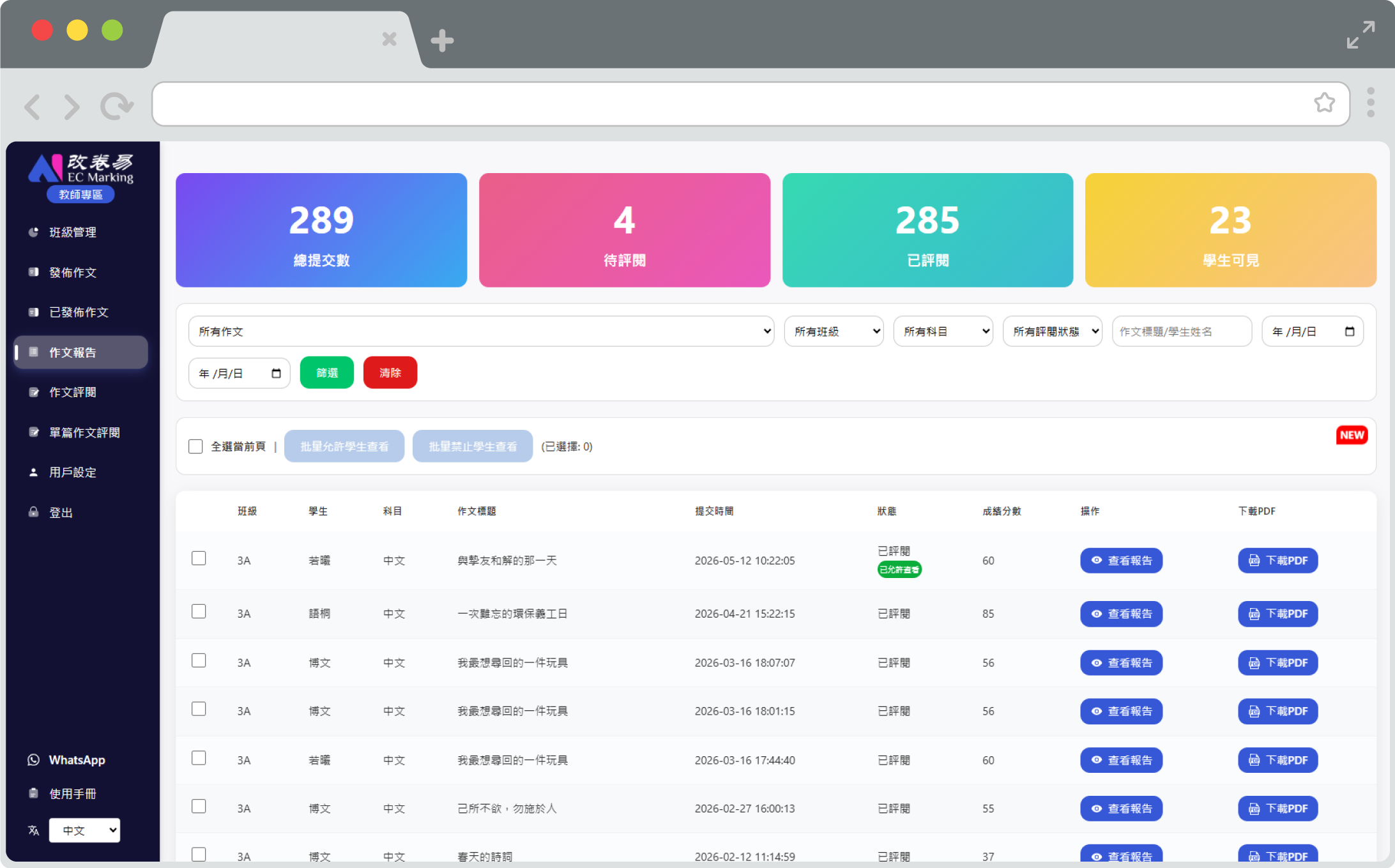Click 查看報告 for the 語桐 row
This screenshot has height=868, width=1395.
coord(1121,614)
